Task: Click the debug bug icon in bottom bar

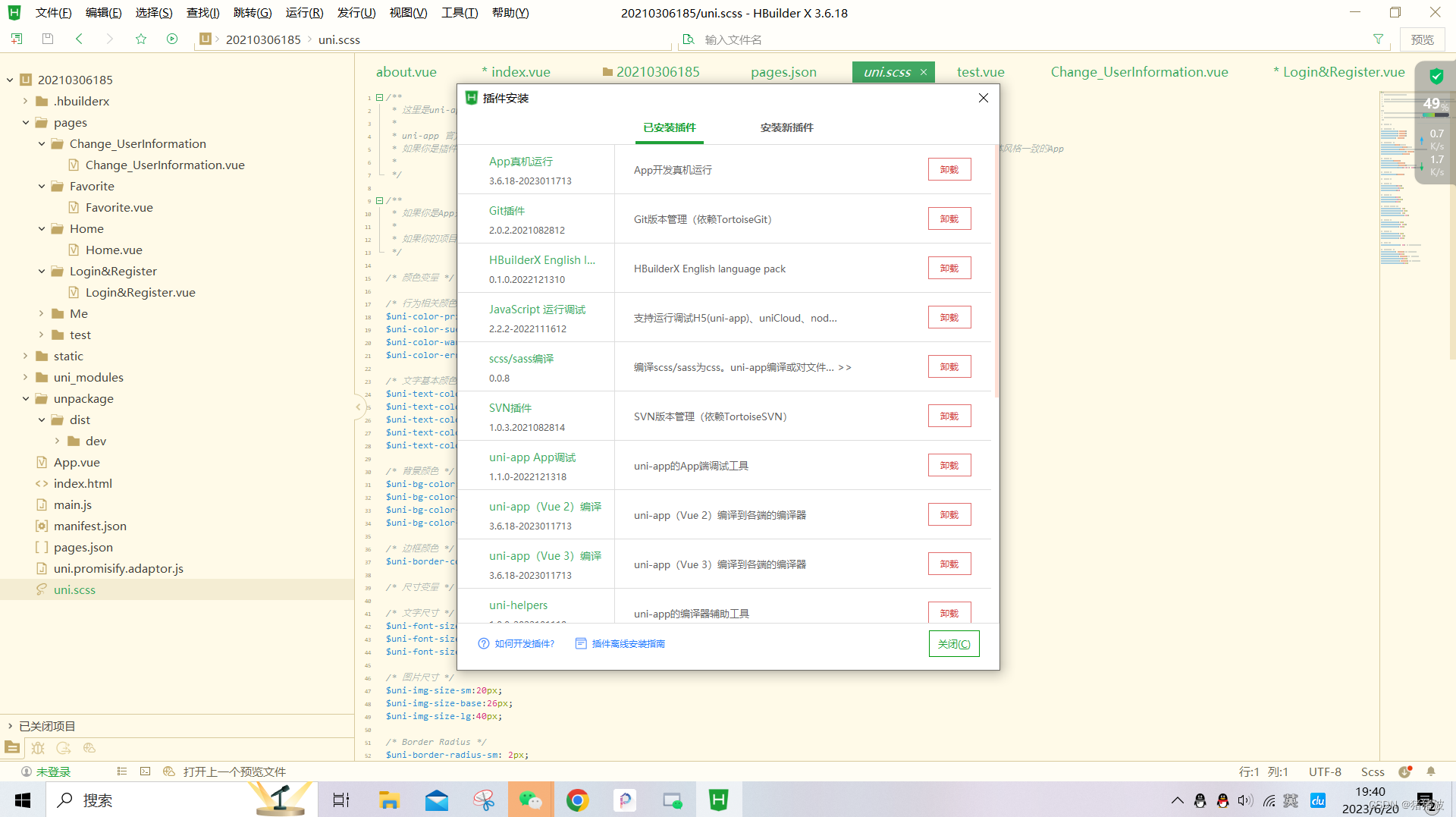Action: [38, 747]
